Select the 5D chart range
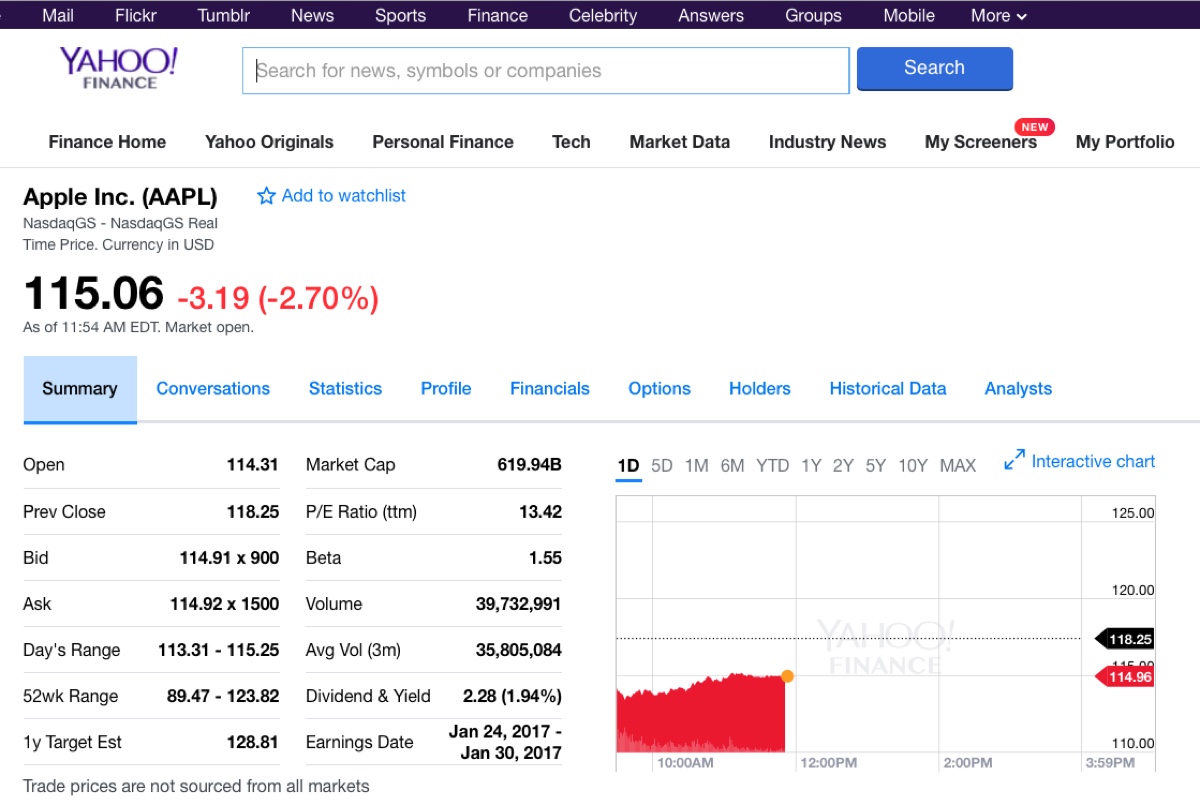This screenshot has height=805, width=1200. click(661, 465)
